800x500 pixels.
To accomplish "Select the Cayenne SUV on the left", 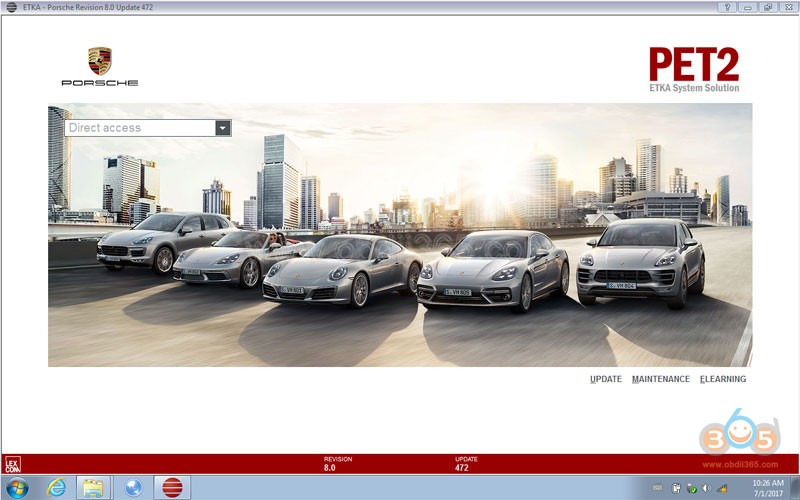I will 163,241.
